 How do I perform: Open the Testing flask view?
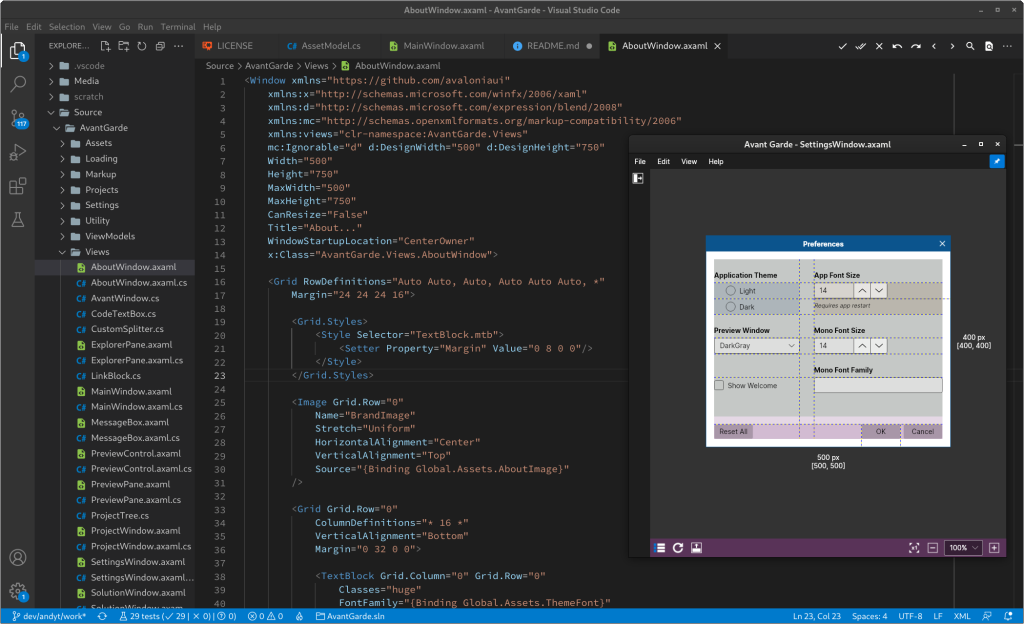(x=18, y=220)
